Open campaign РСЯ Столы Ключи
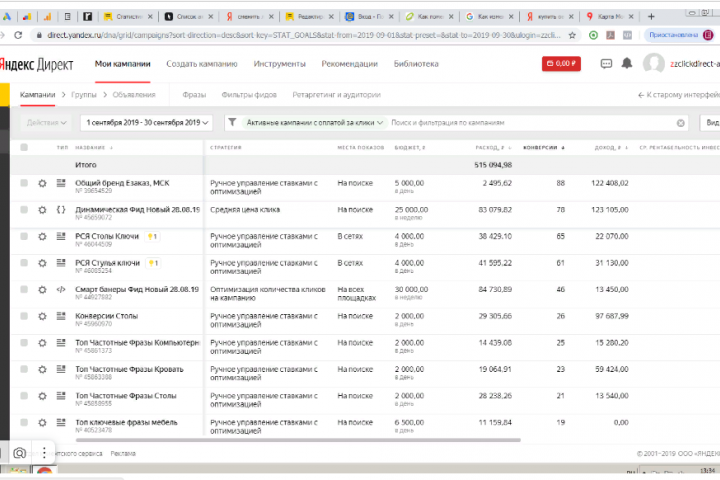The width and height of the screenshot is (720, 480). pyautogui.click(x=107, y=236)
